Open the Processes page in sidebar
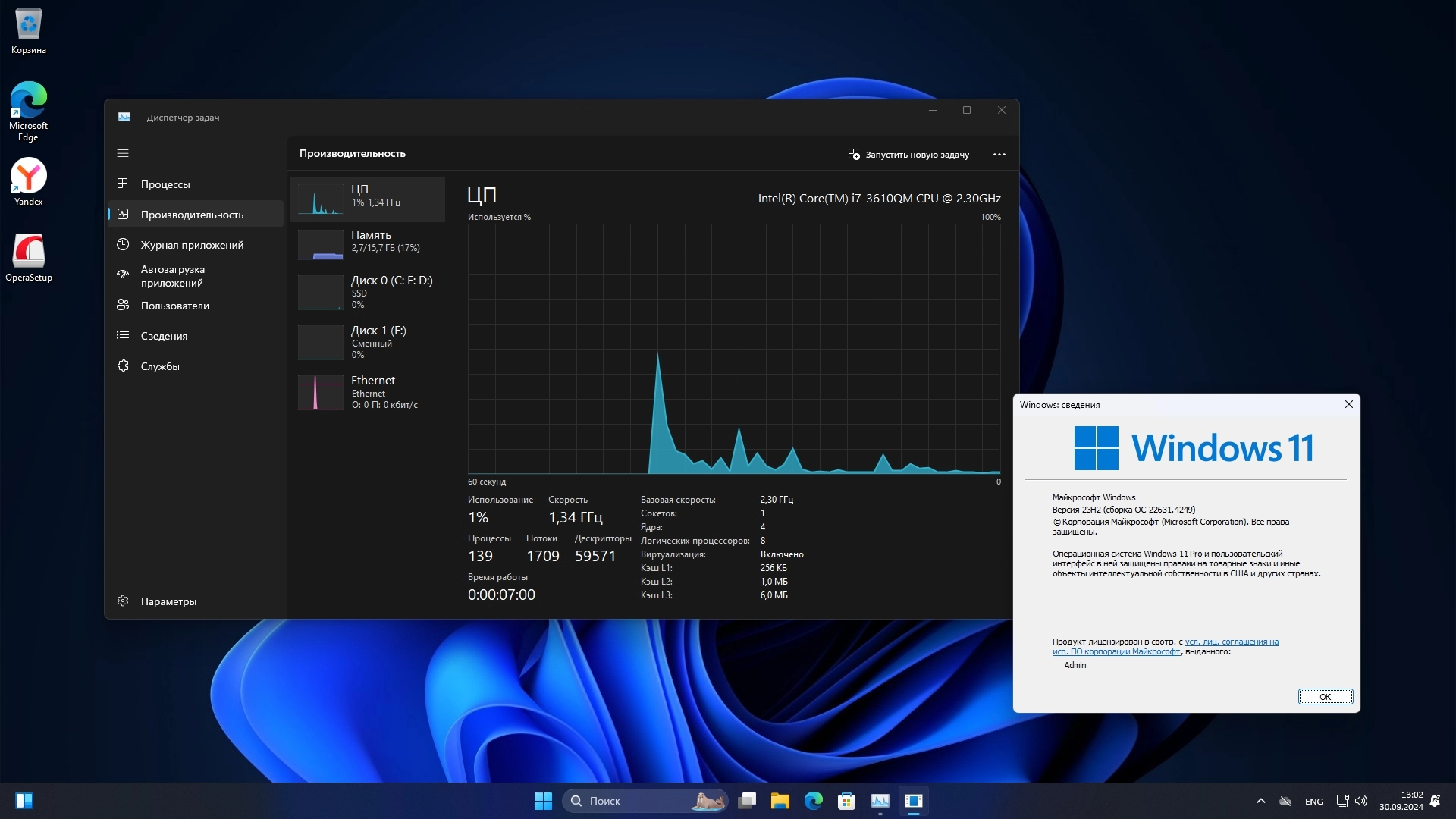The image size is (1456, 819). tap(165, 184)
